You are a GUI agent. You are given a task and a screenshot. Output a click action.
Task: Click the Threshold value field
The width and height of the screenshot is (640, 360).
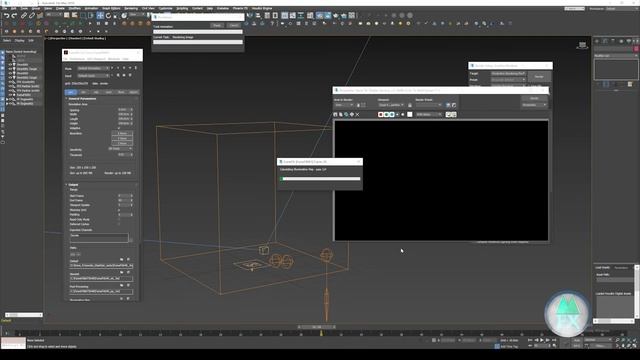coord(123,155)
